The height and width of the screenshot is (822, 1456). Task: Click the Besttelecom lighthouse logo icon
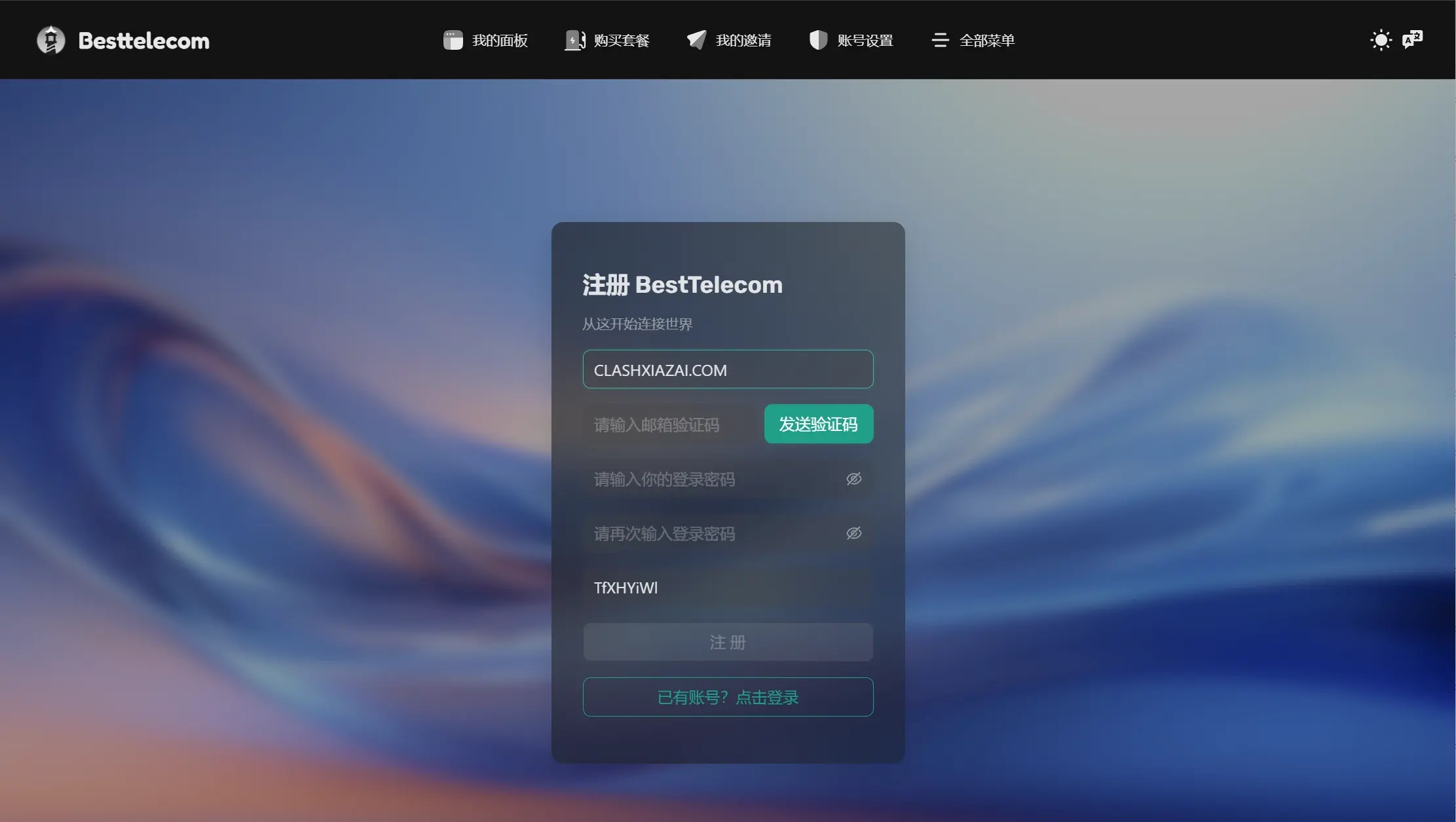51,40
